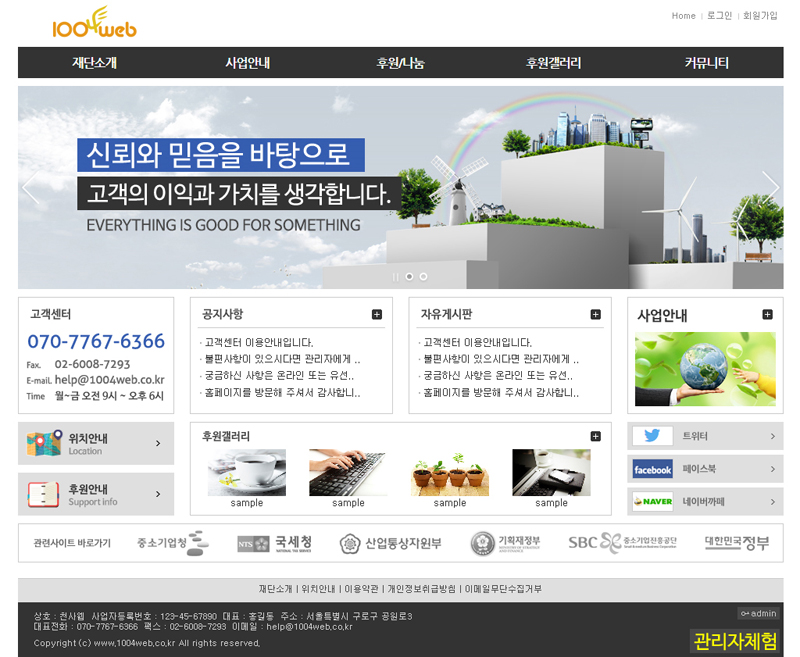800x657 pixels.
Task: Click the 회원가입 sign-up link
Action: pos(760,16)
